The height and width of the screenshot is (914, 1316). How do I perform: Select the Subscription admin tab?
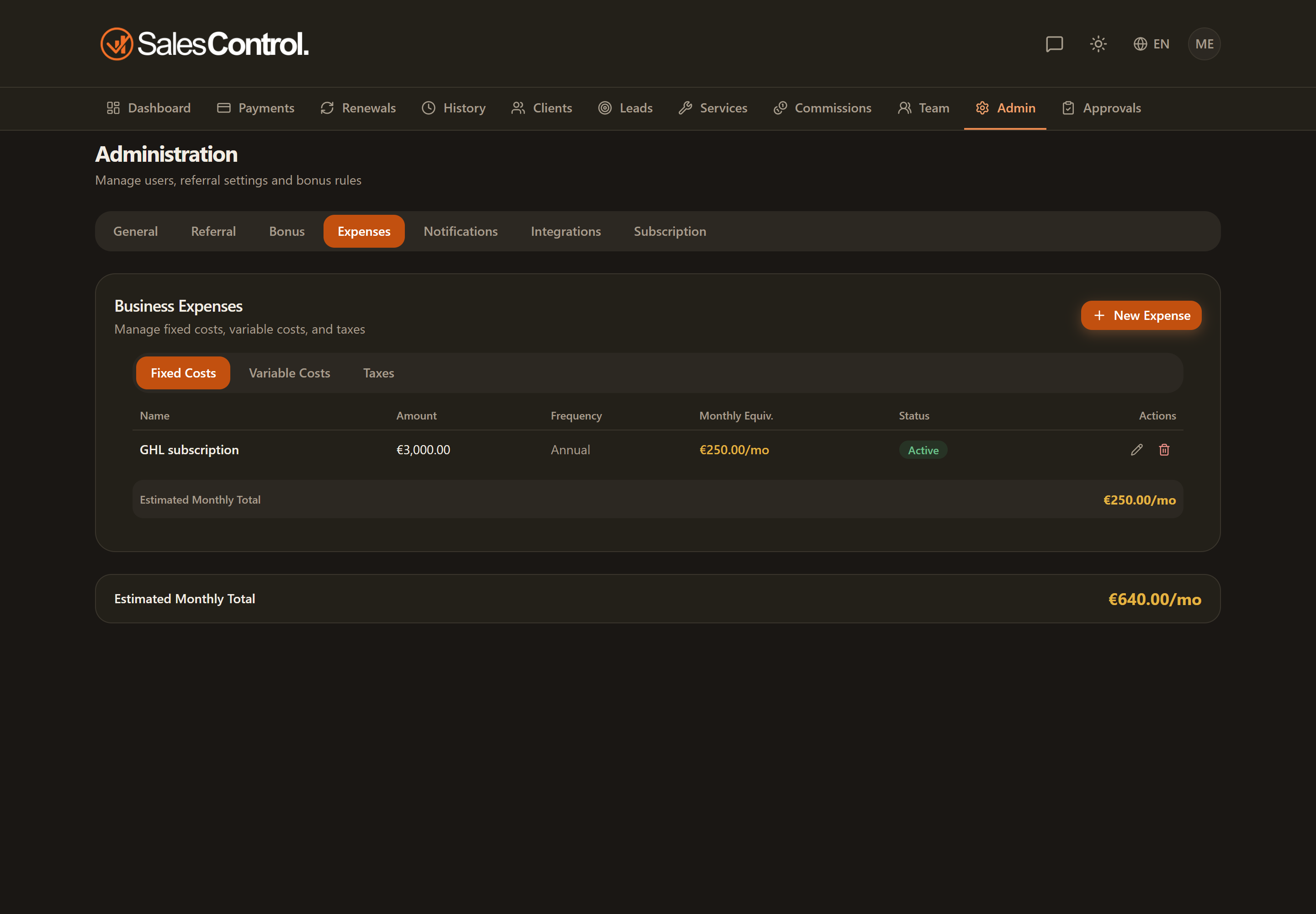669,231
